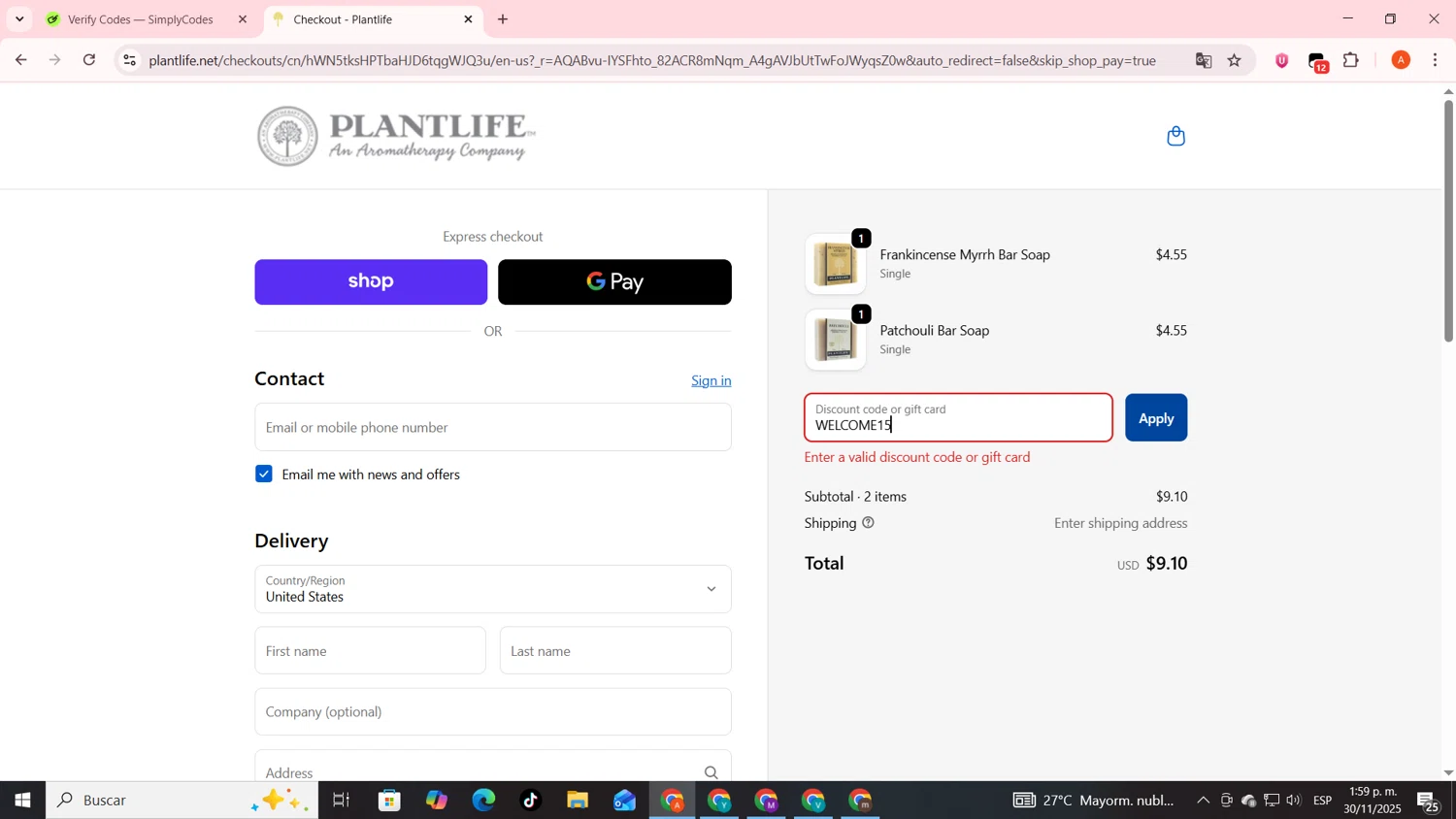This screenshot has height=819, width=1456.
Task: Open the tab search dropdown arrow
Action: (19, 19)
